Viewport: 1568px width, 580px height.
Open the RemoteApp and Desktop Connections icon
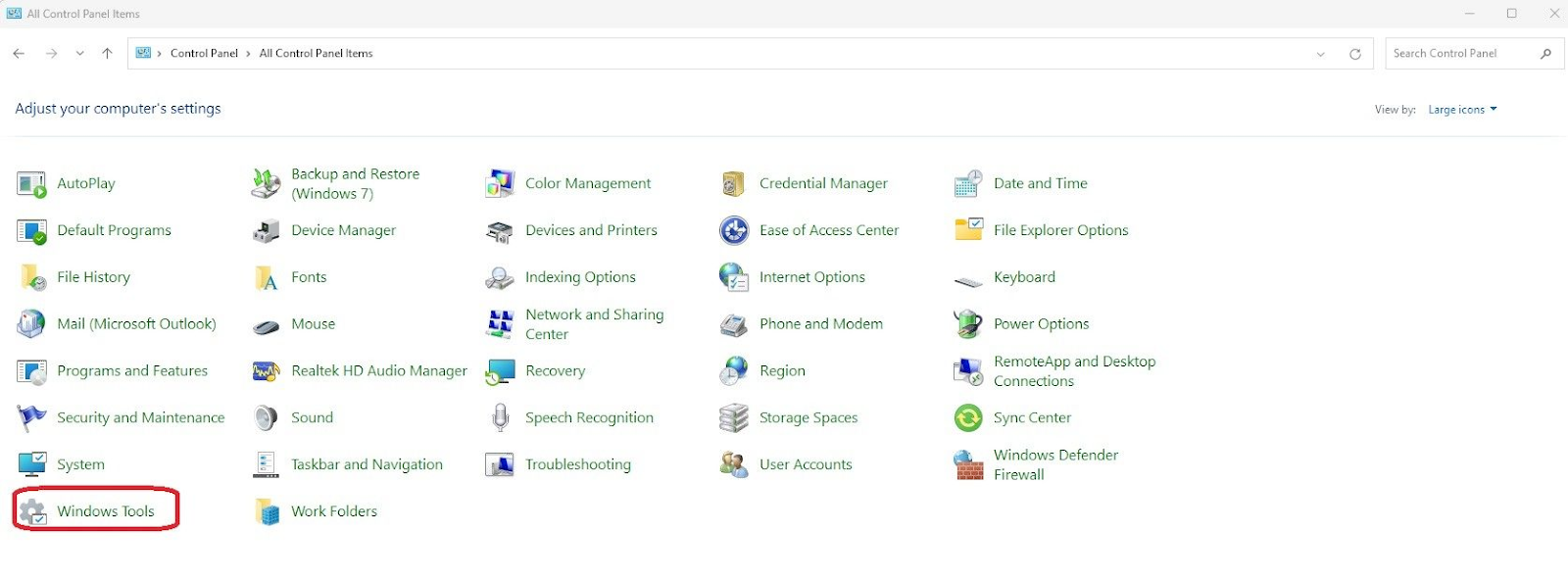click(968, 371)
